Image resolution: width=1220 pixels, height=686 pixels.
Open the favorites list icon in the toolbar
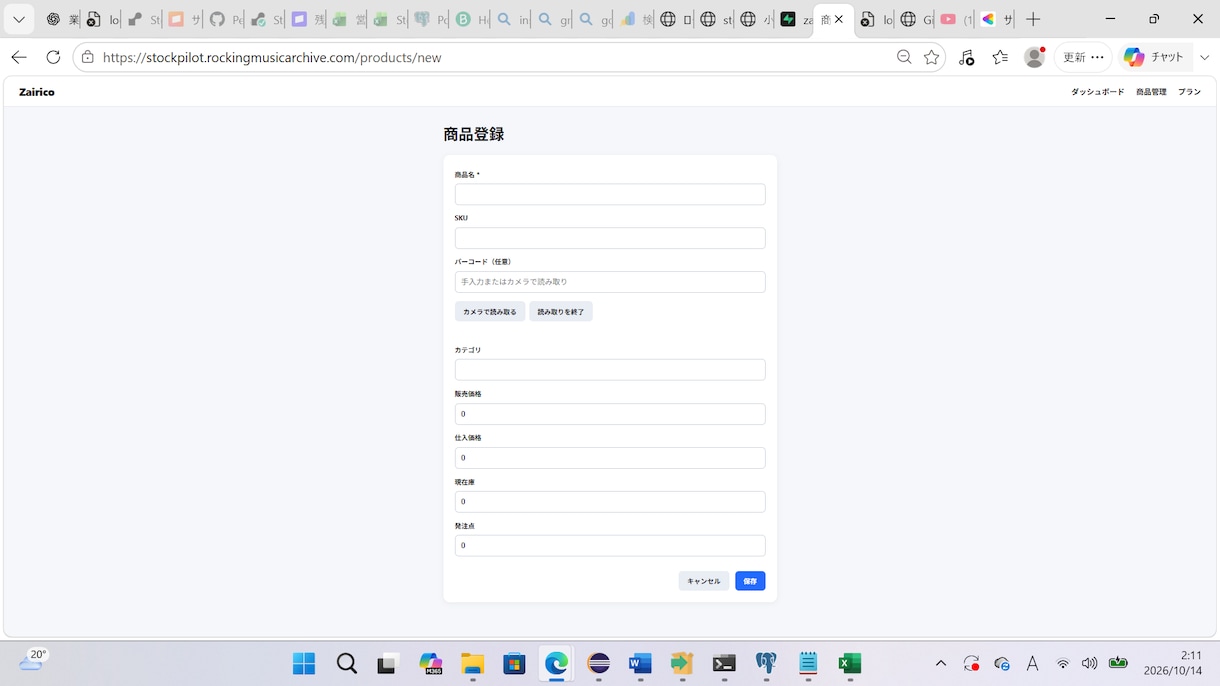[x=1000, y=57]
